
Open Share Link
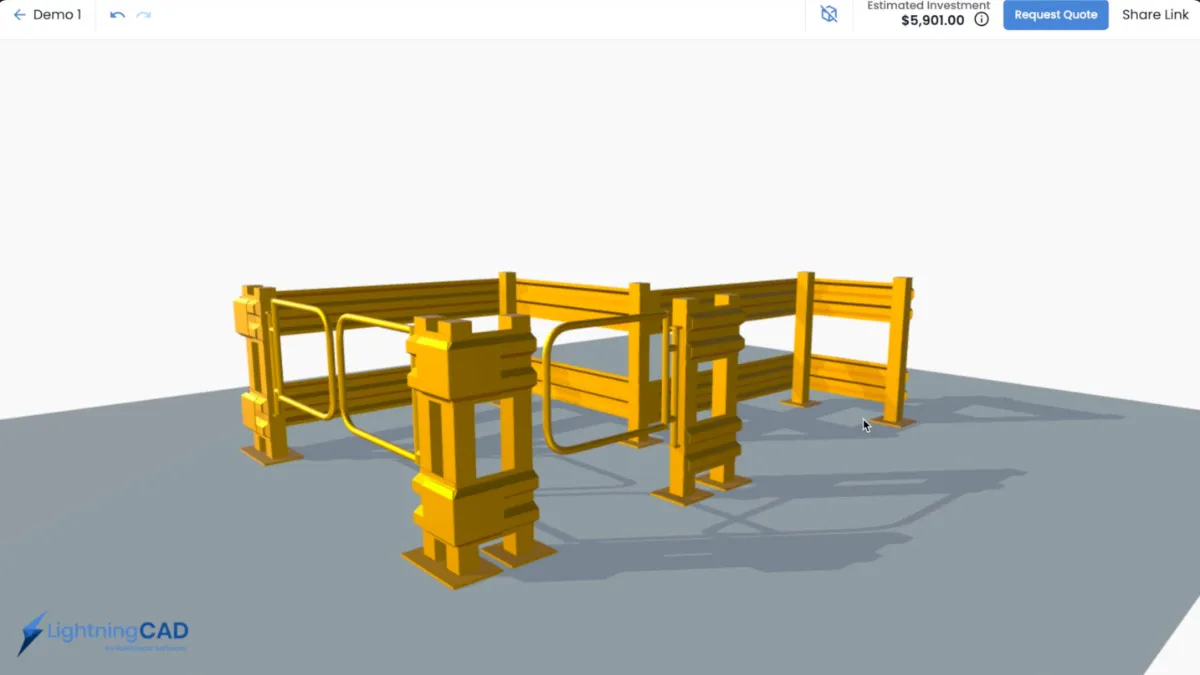pos(1155,14)
